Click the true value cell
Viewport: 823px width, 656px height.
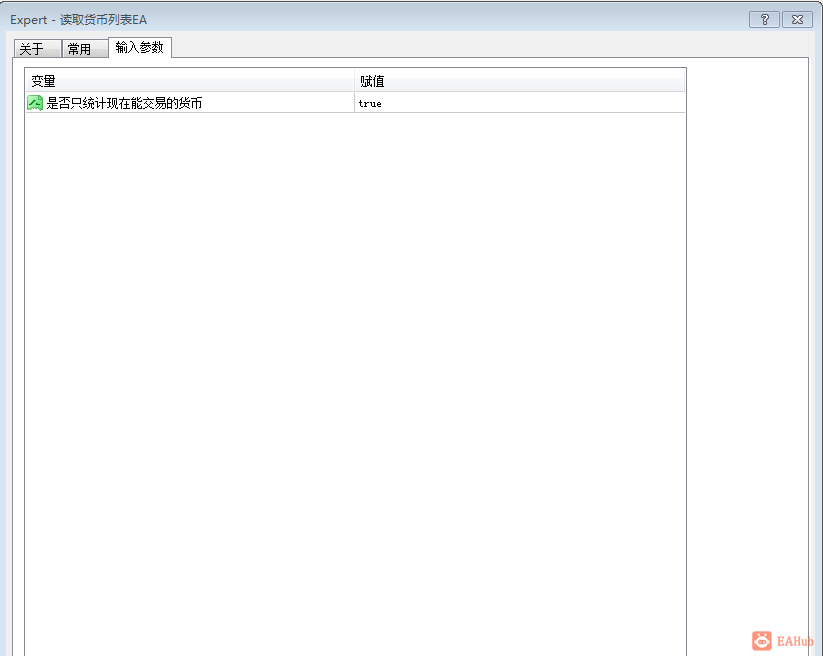(520, 103)
